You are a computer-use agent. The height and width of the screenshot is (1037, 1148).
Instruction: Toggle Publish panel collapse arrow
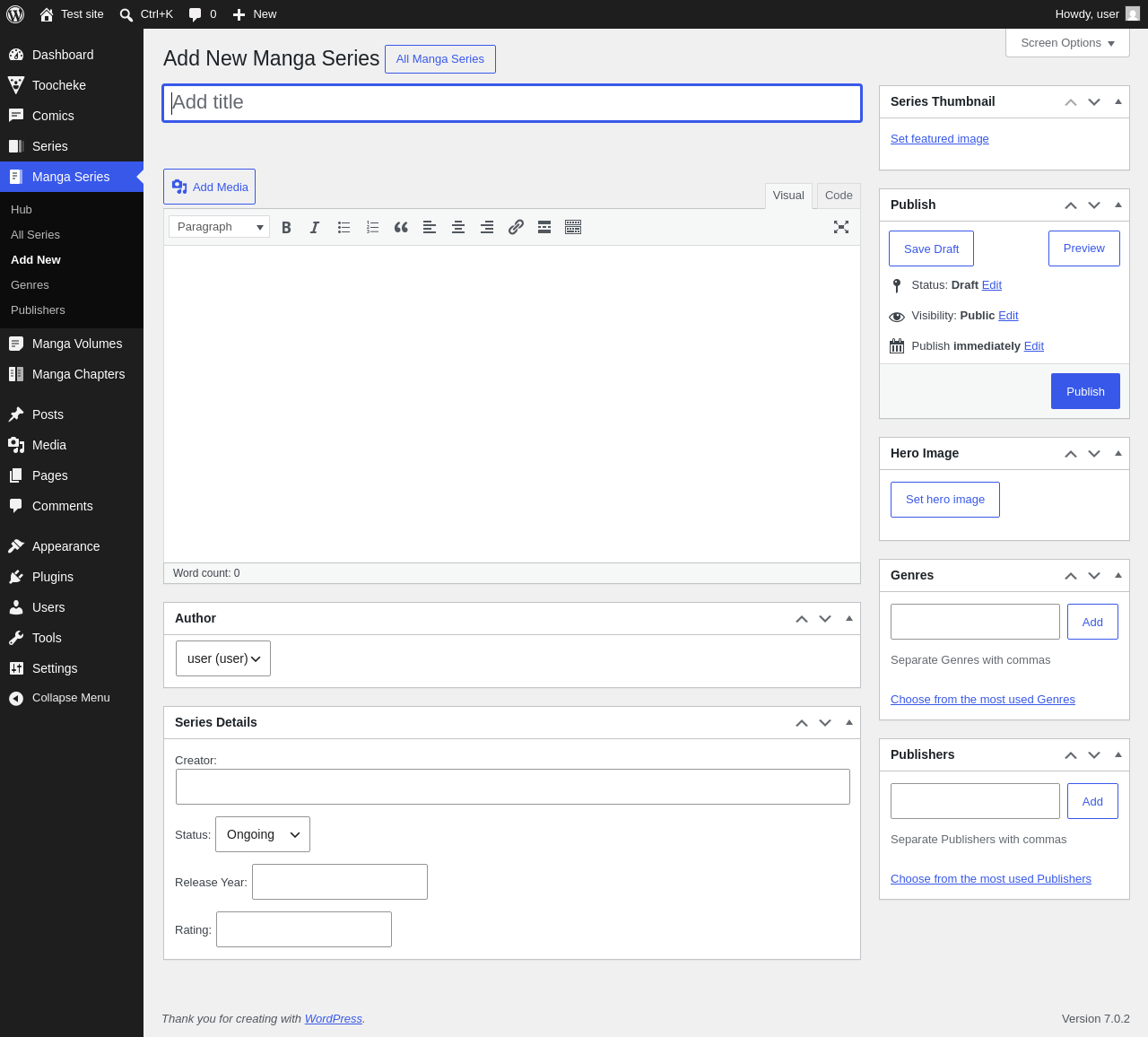pos(1118,205)
